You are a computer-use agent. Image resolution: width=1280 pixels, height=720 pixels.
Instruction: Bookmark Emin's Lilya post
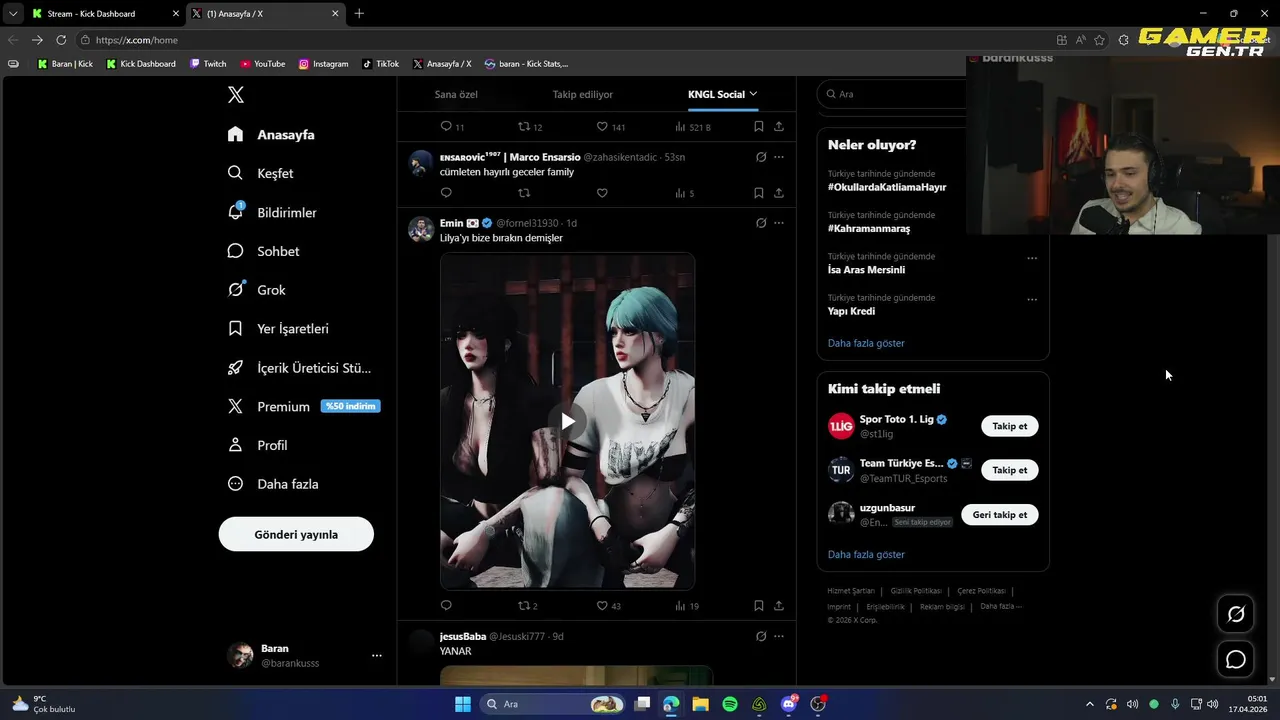coord(759,606)
